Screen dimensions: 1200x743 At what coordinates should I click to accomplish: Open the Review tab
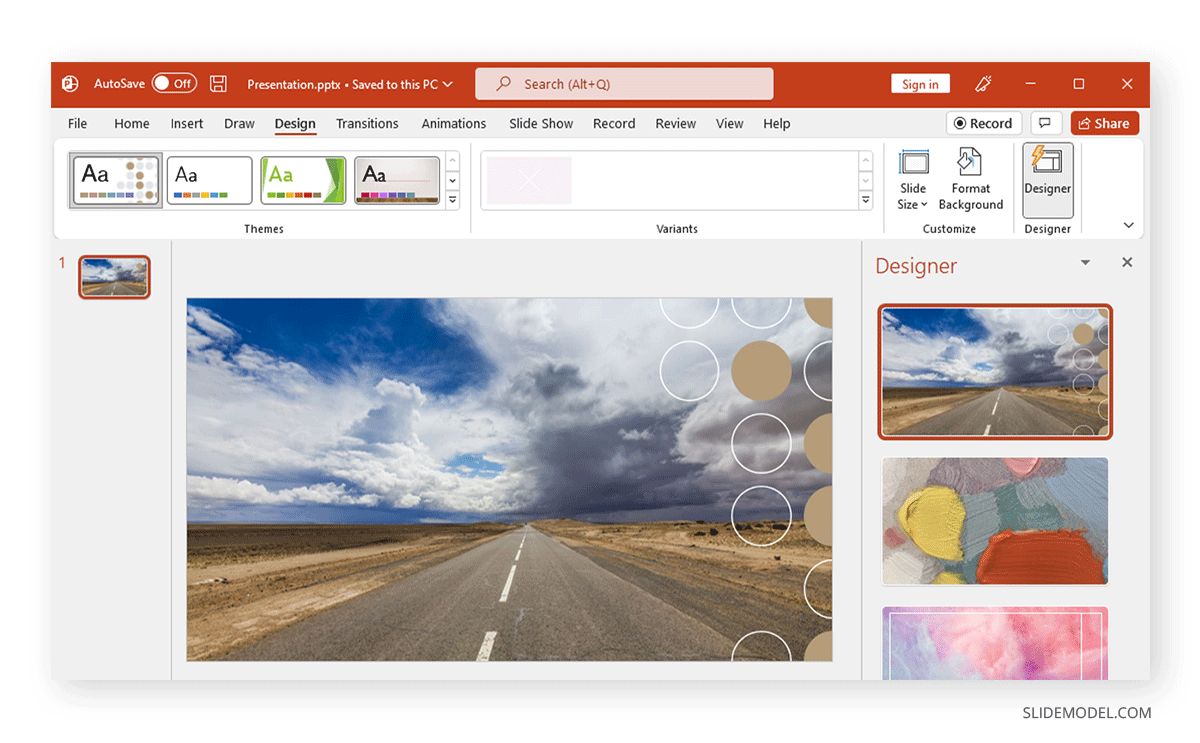point(676,123)
